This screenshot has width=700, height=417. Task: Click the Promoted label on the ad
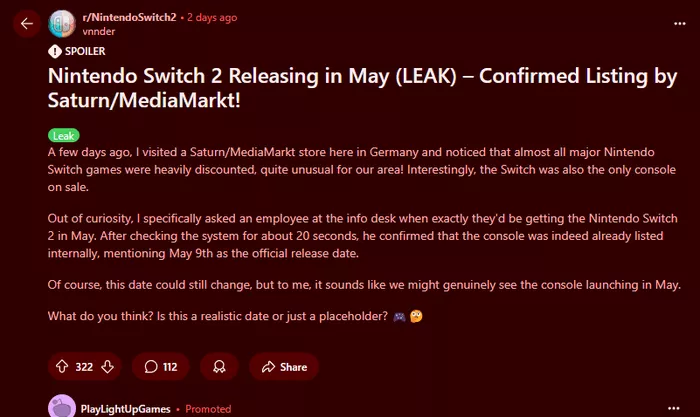208,409
